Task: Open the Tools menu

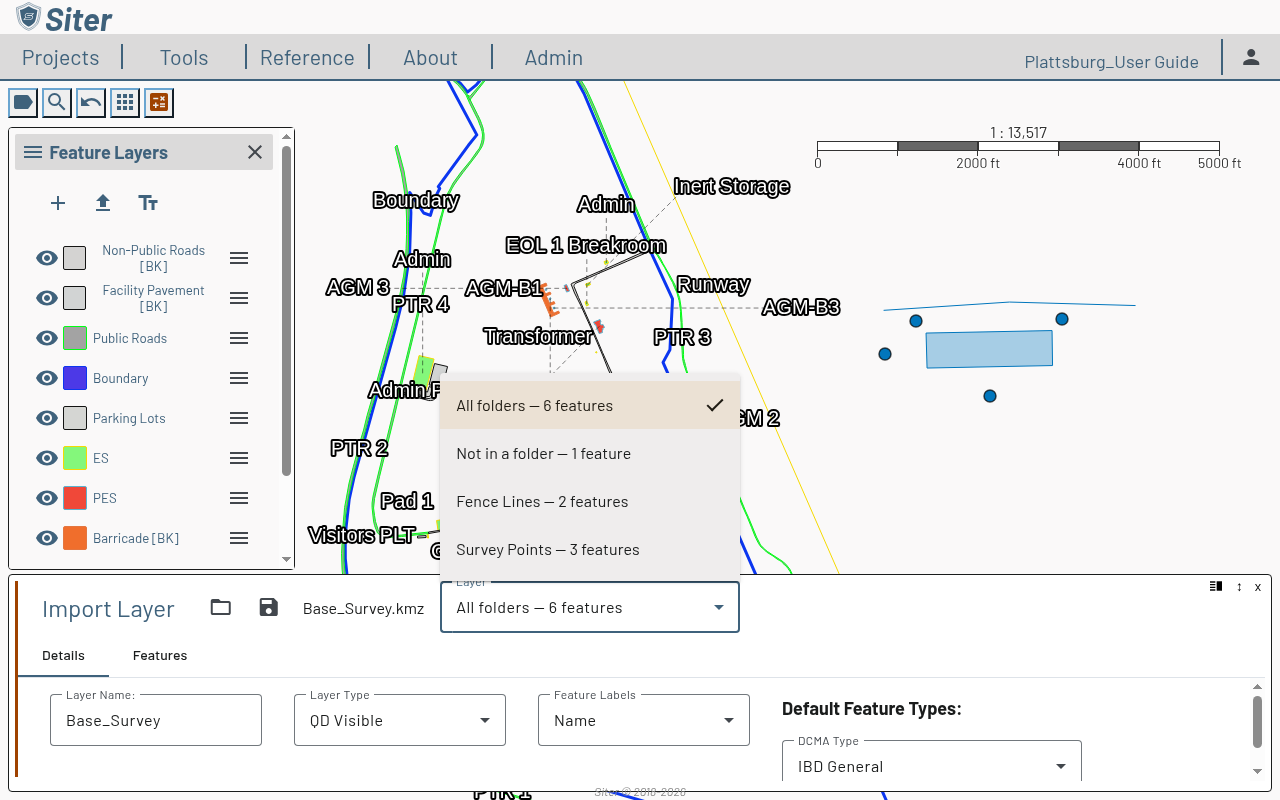Action: pos(184,57)
